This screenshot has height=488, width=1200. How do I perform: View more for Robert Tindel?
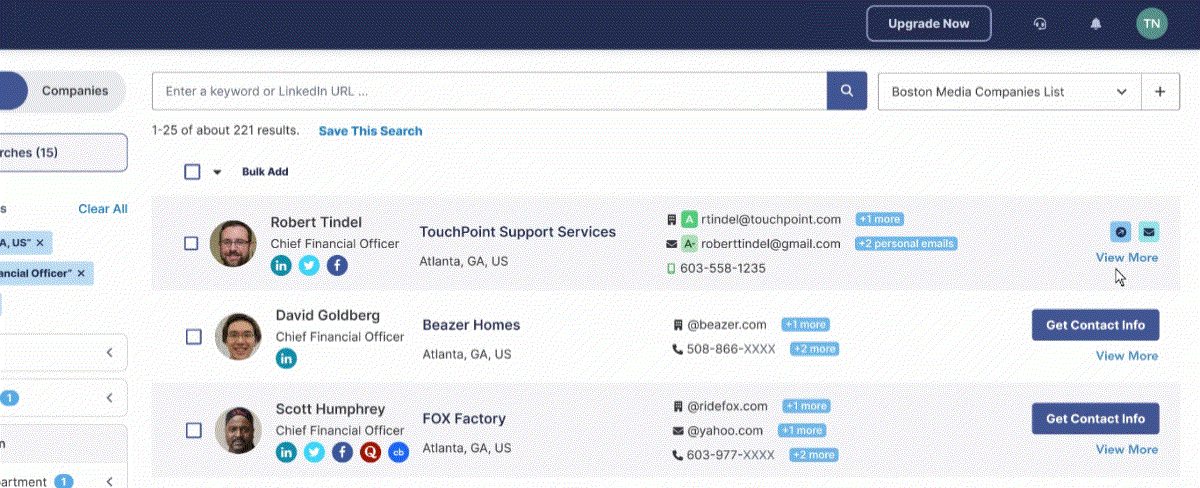tap(1127, 258)
